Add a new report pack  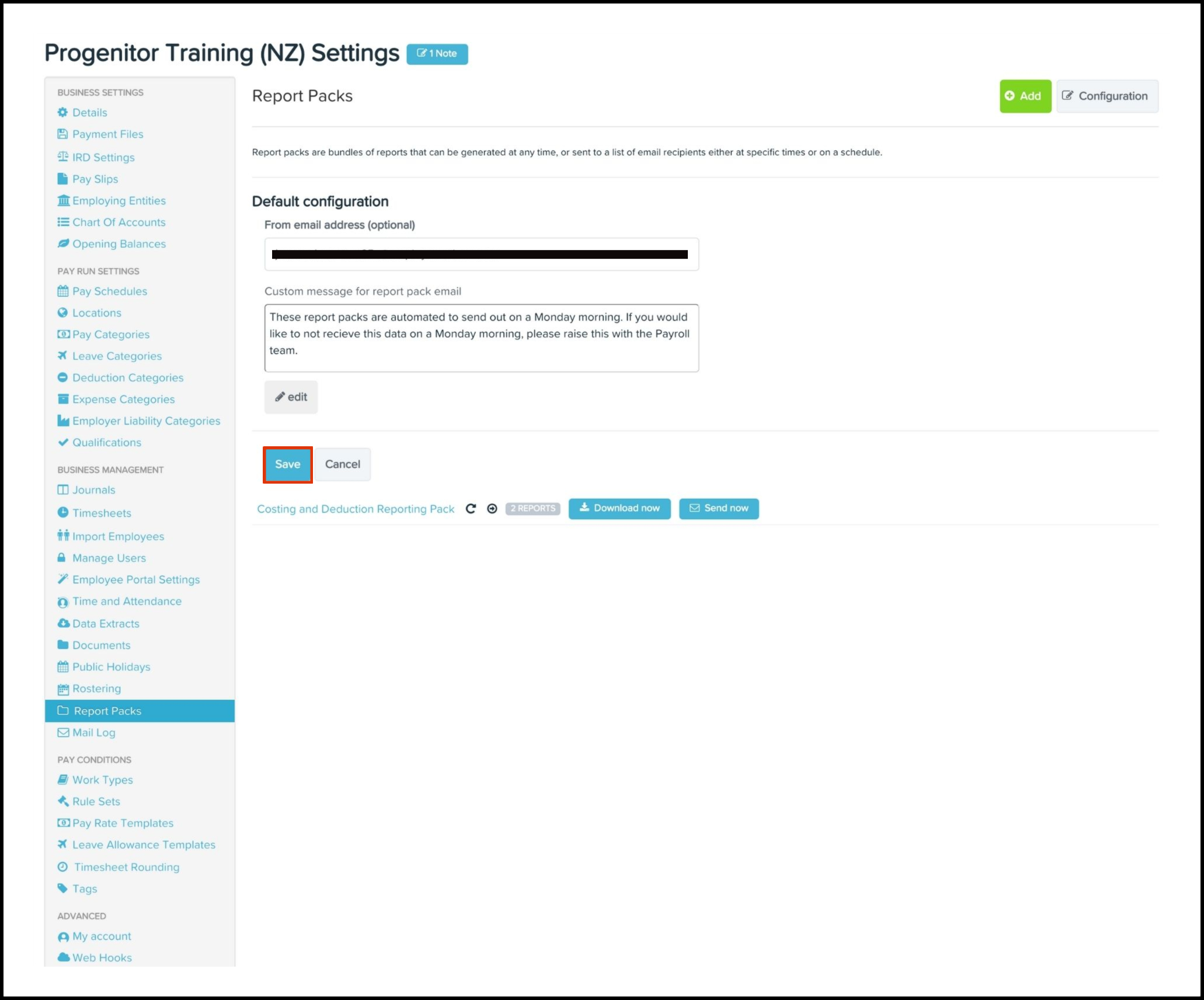(x=1025, y=96)
